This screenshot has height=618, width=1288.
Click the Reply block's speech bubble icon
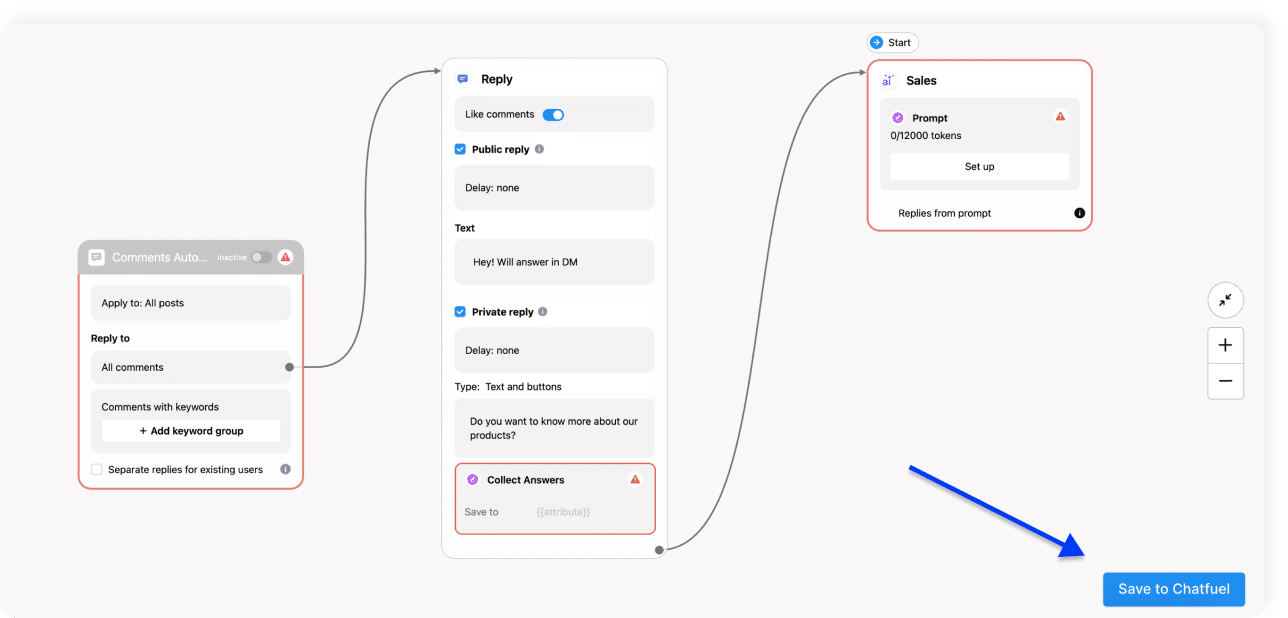coord(461,78)
